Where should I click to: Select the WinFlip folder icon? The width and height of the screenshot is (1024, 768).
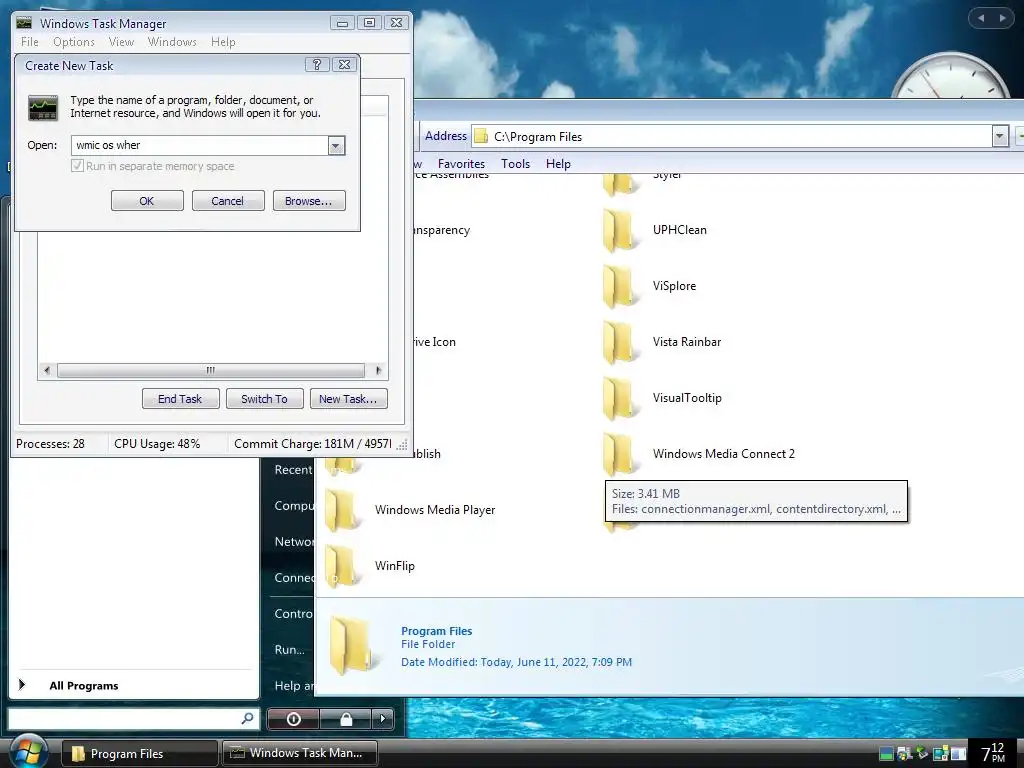click(x=342, y=566)
